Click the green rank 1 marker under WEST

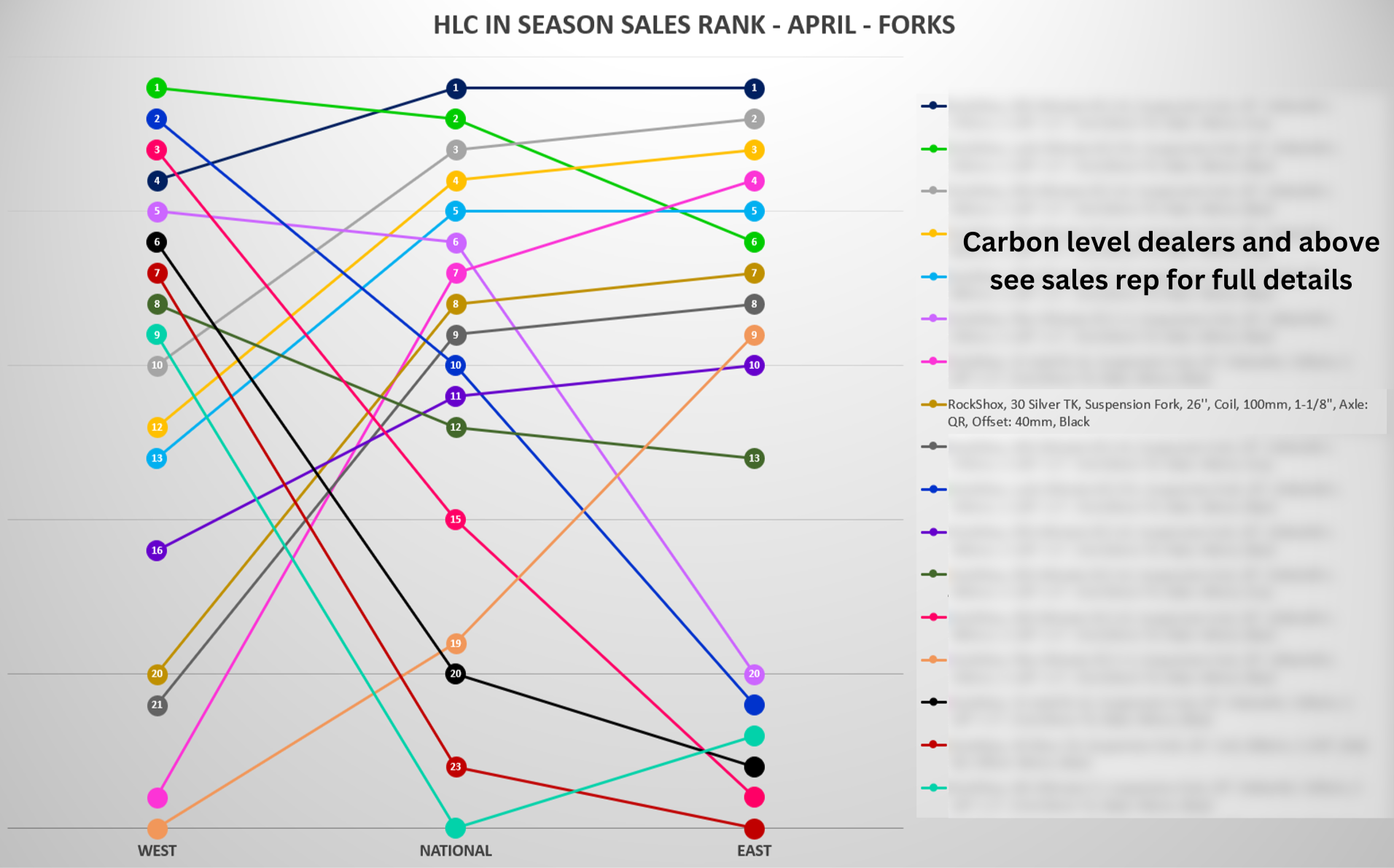pos(157,88)
